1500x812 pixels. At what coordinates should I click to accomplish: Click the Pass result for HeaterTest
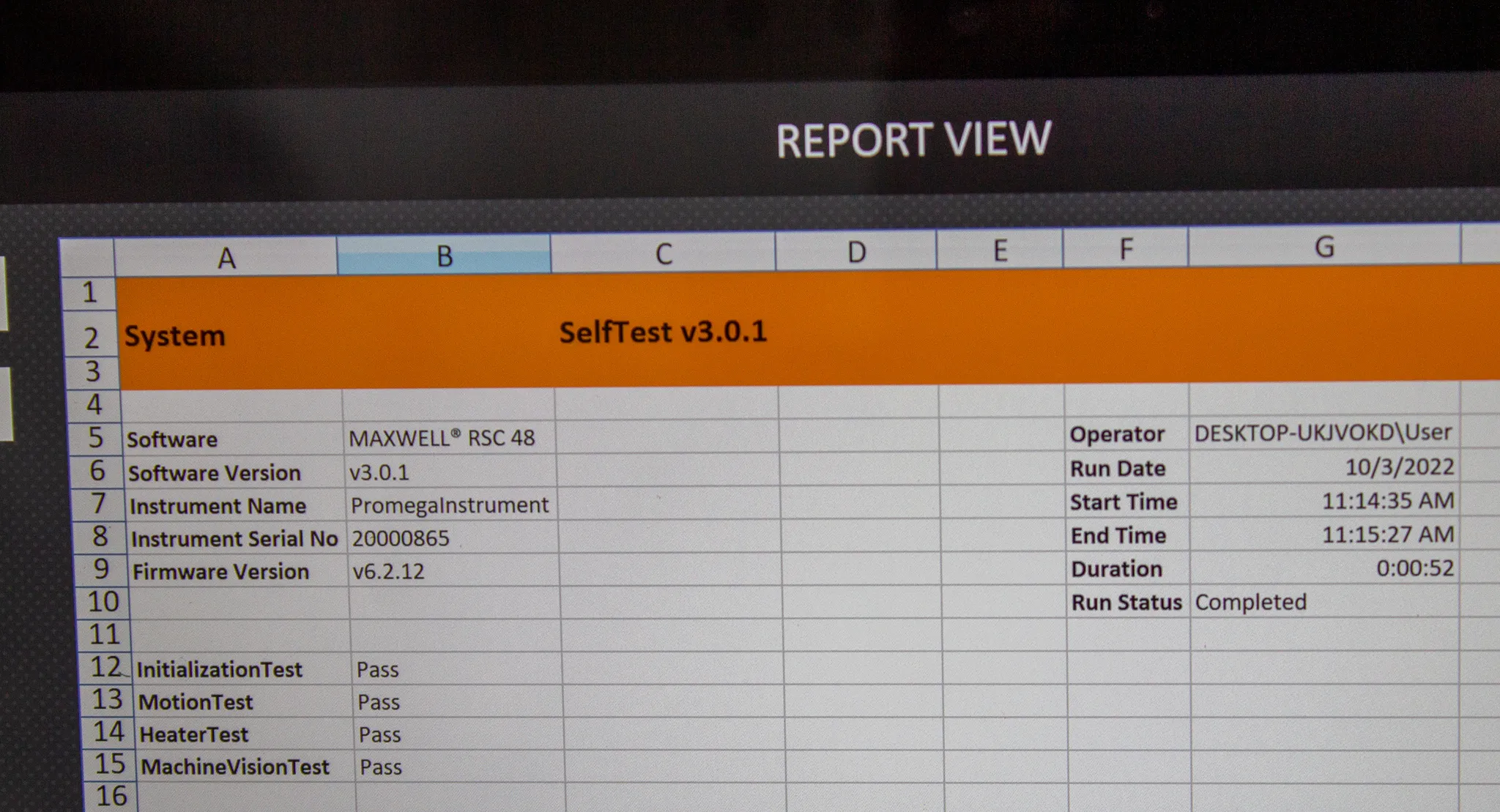(x=460, y=733)
